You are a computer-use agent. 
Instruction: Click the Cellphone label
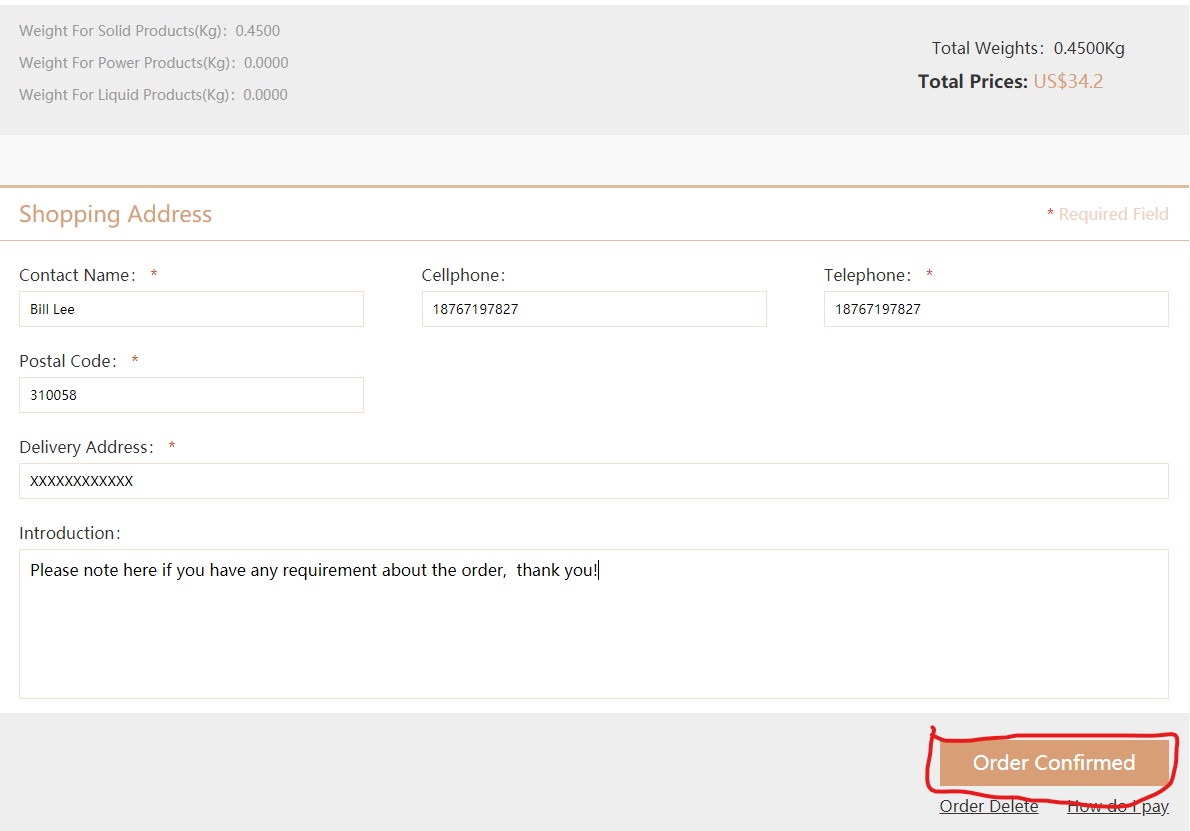point(464,275)
